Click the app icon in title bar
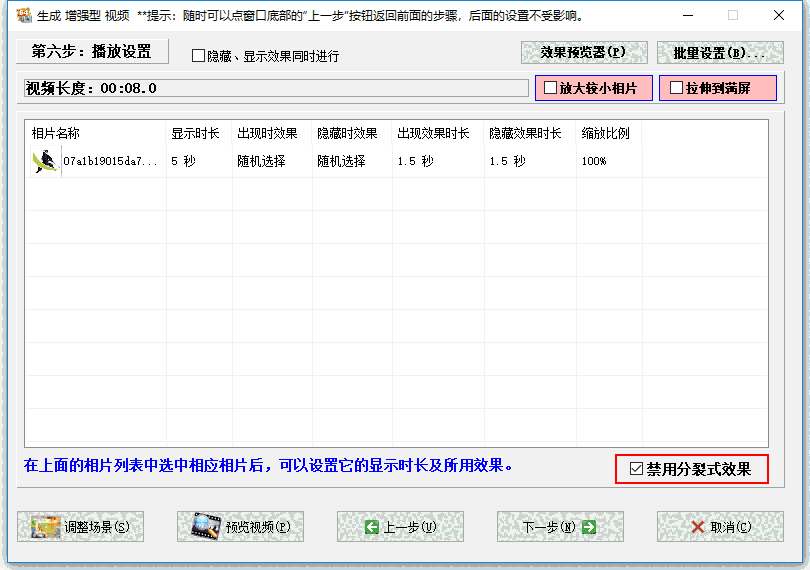810x570 pixels. (x=24, y=15)
